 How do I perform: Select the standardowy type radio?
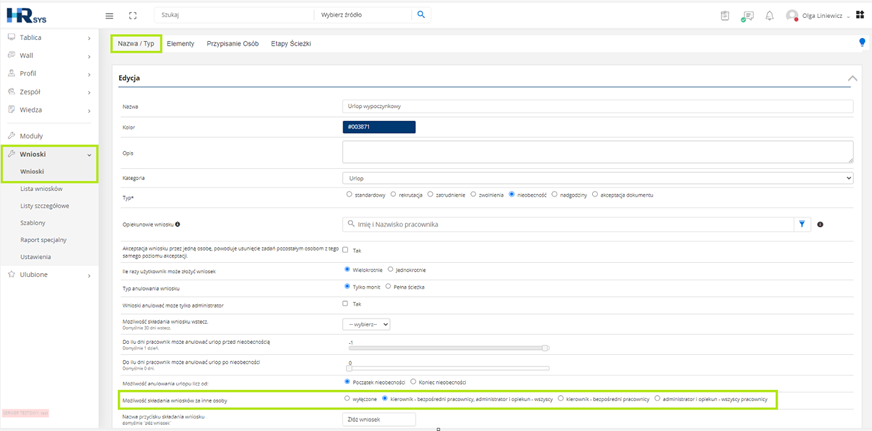coord(349,195)
